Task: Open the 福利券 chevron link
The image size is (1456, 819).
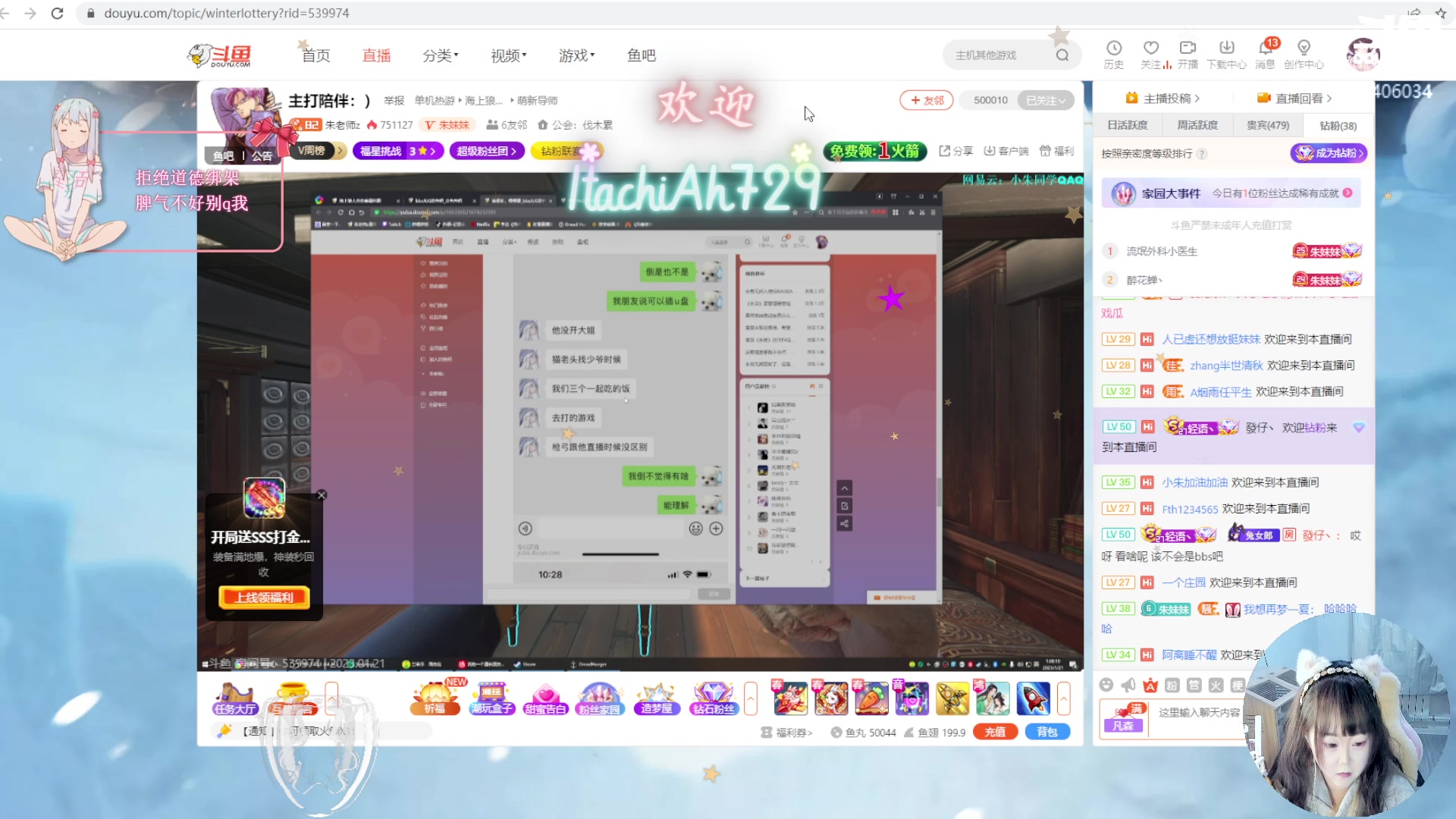Action: click(787, 733)
